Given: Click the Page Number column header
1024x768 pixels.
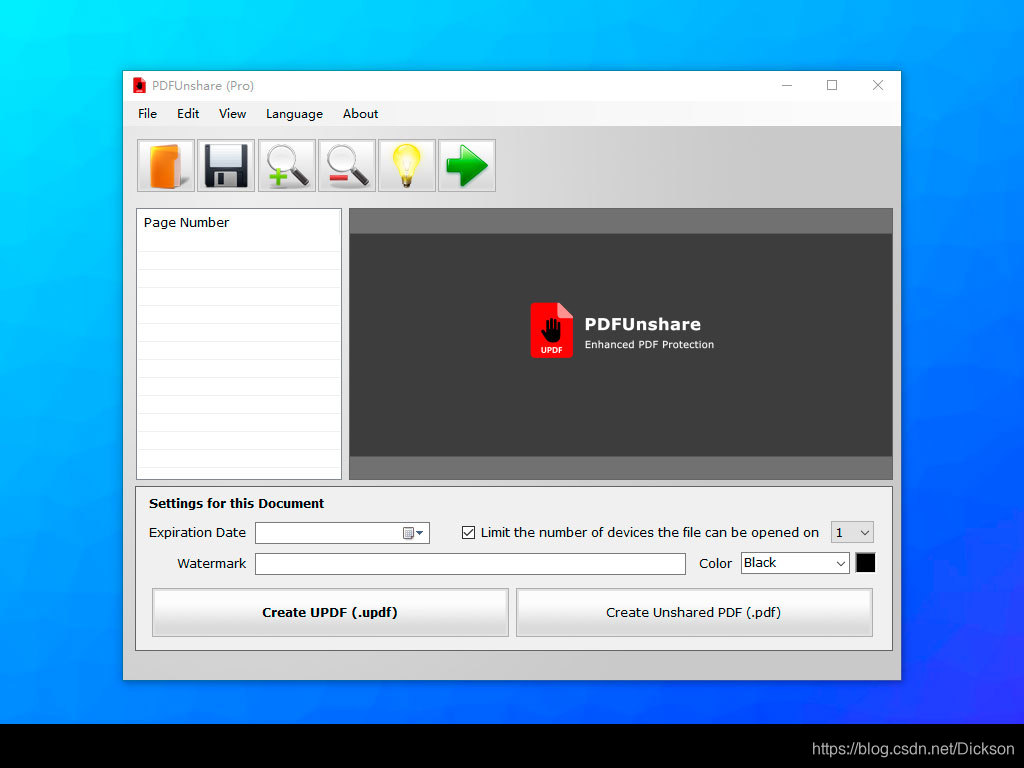Looking at the screenshot, I should pos(239,223).
